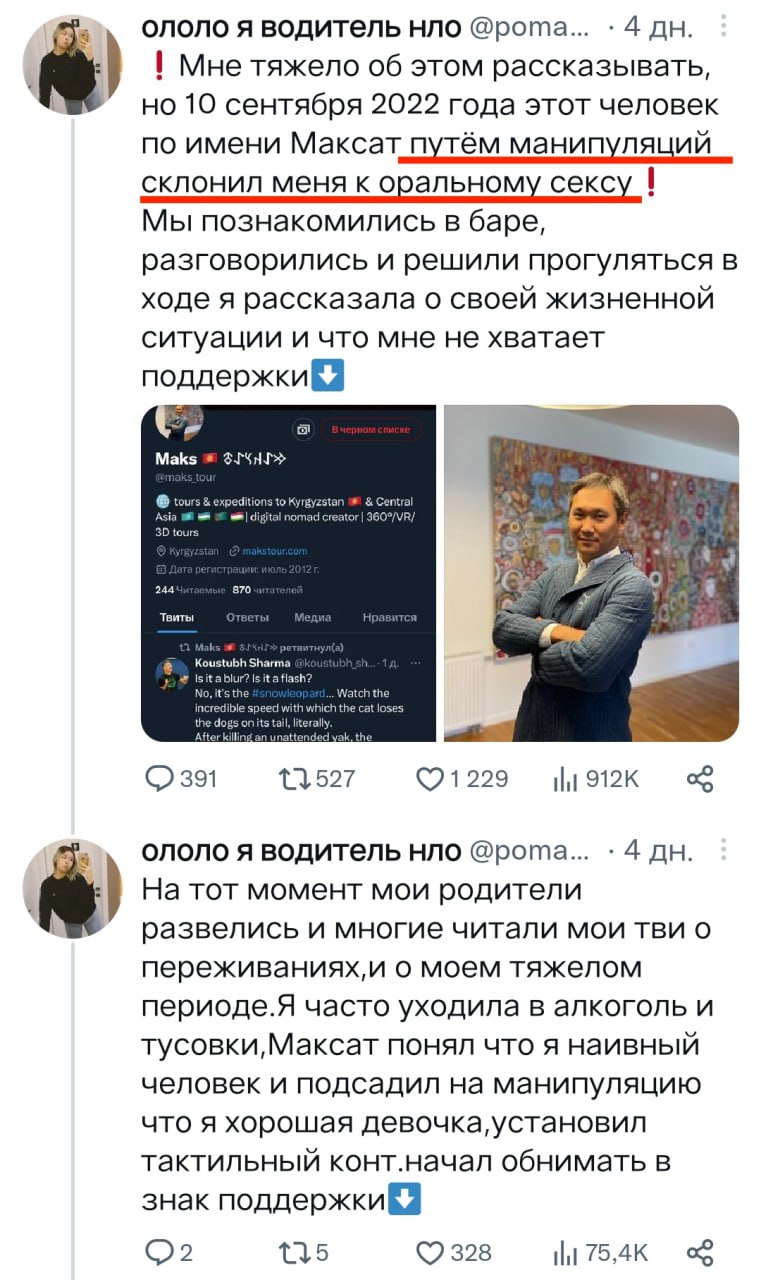Open the three-dot menu on the second tweet
The height and width of the screenshot is (1280, 761).
726,851
